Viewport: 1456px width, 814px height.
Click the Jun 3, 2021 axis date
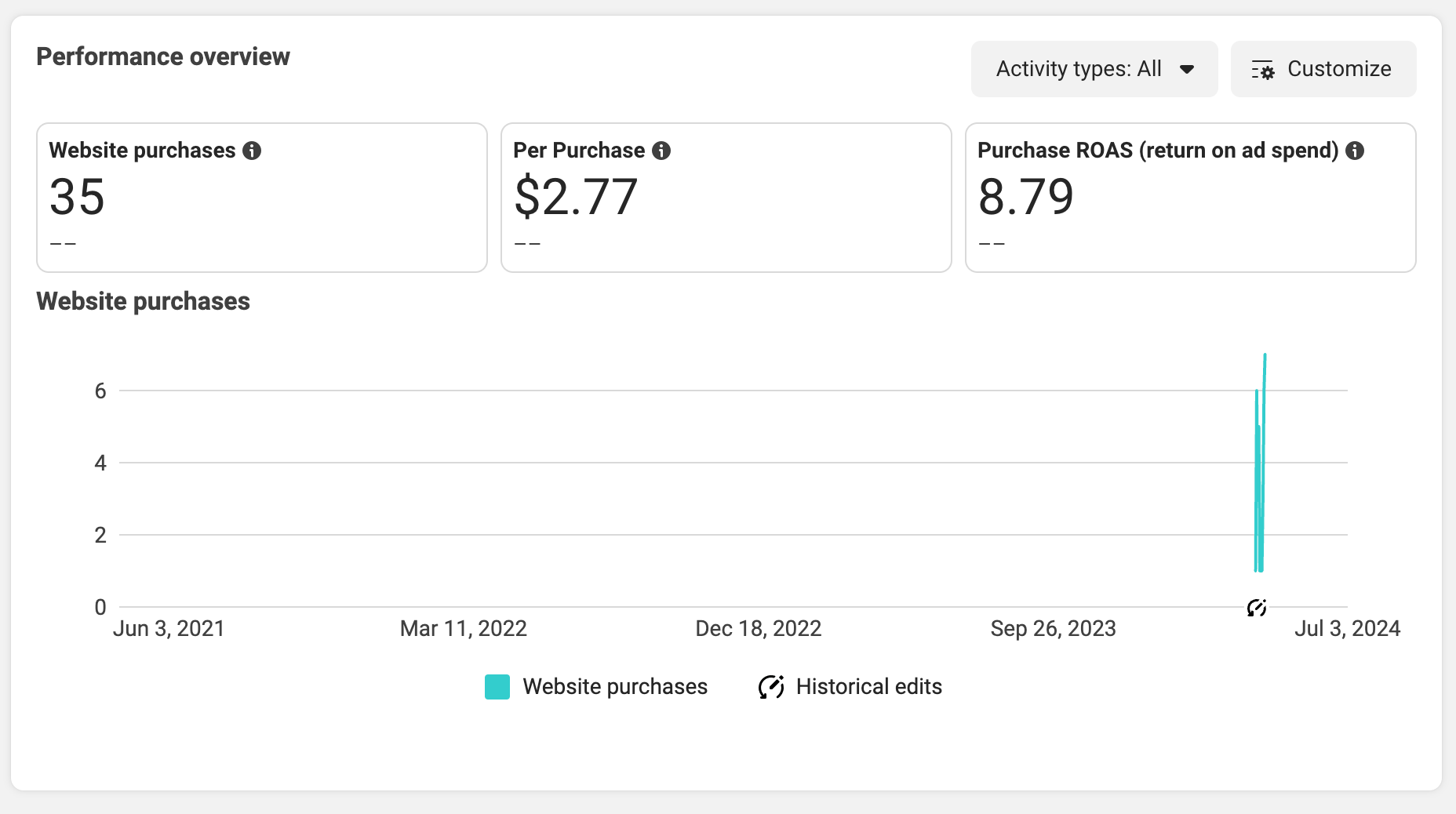[169, 629]
